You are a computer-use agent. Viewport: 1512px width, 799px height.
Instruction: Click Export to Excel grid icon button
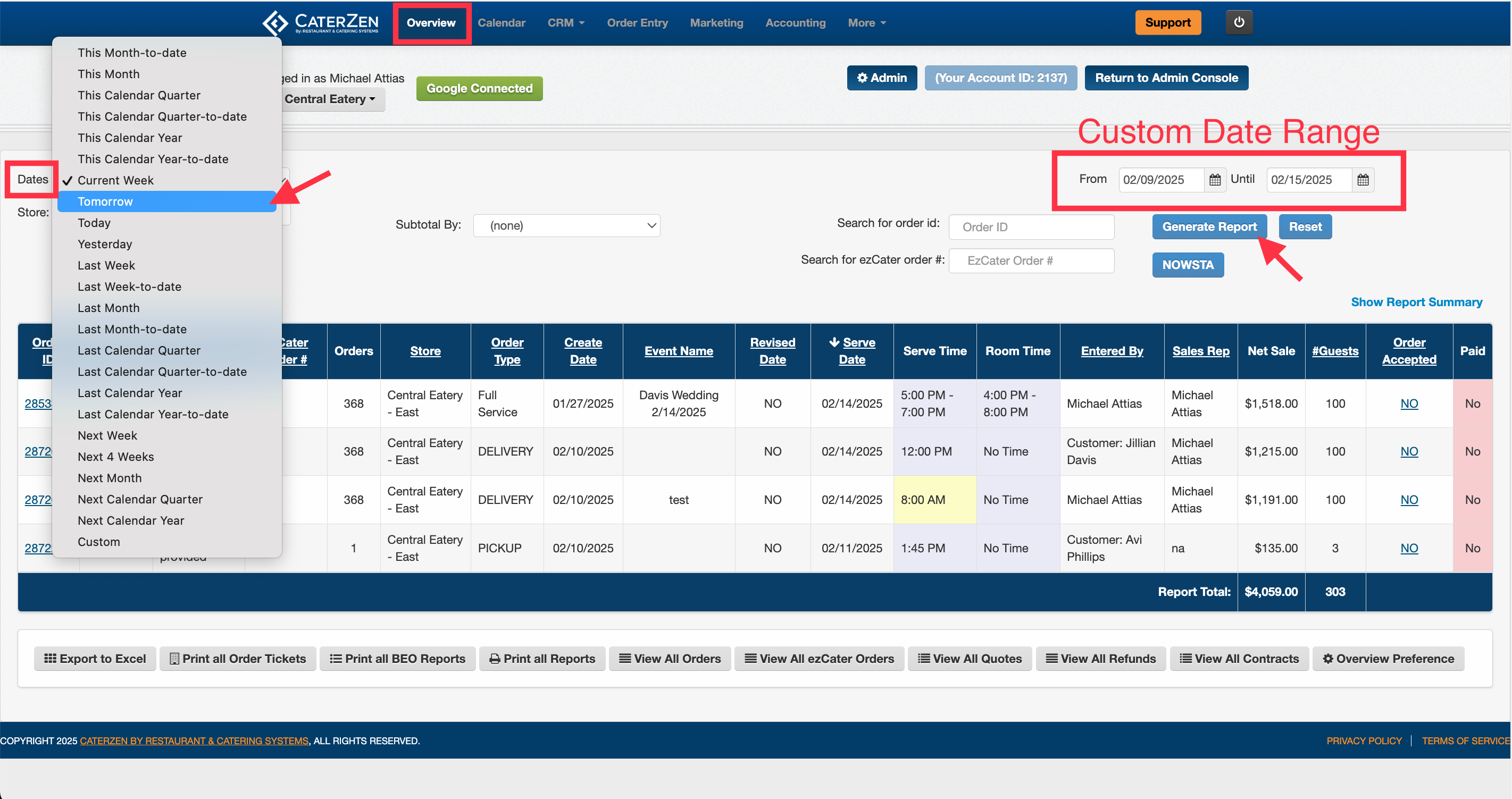(x=95, y=659)
